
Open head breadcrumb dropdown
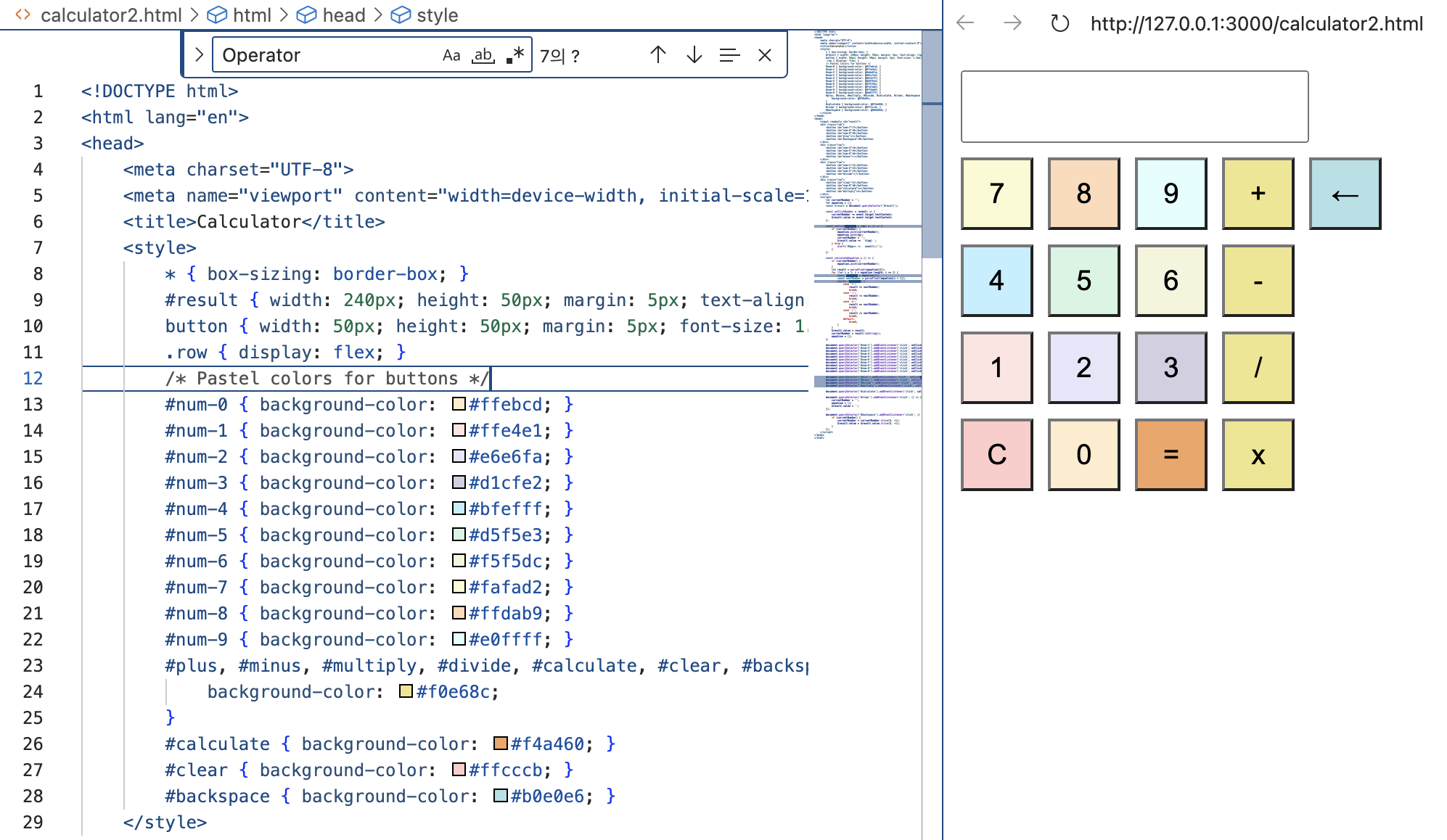(343, 15)
